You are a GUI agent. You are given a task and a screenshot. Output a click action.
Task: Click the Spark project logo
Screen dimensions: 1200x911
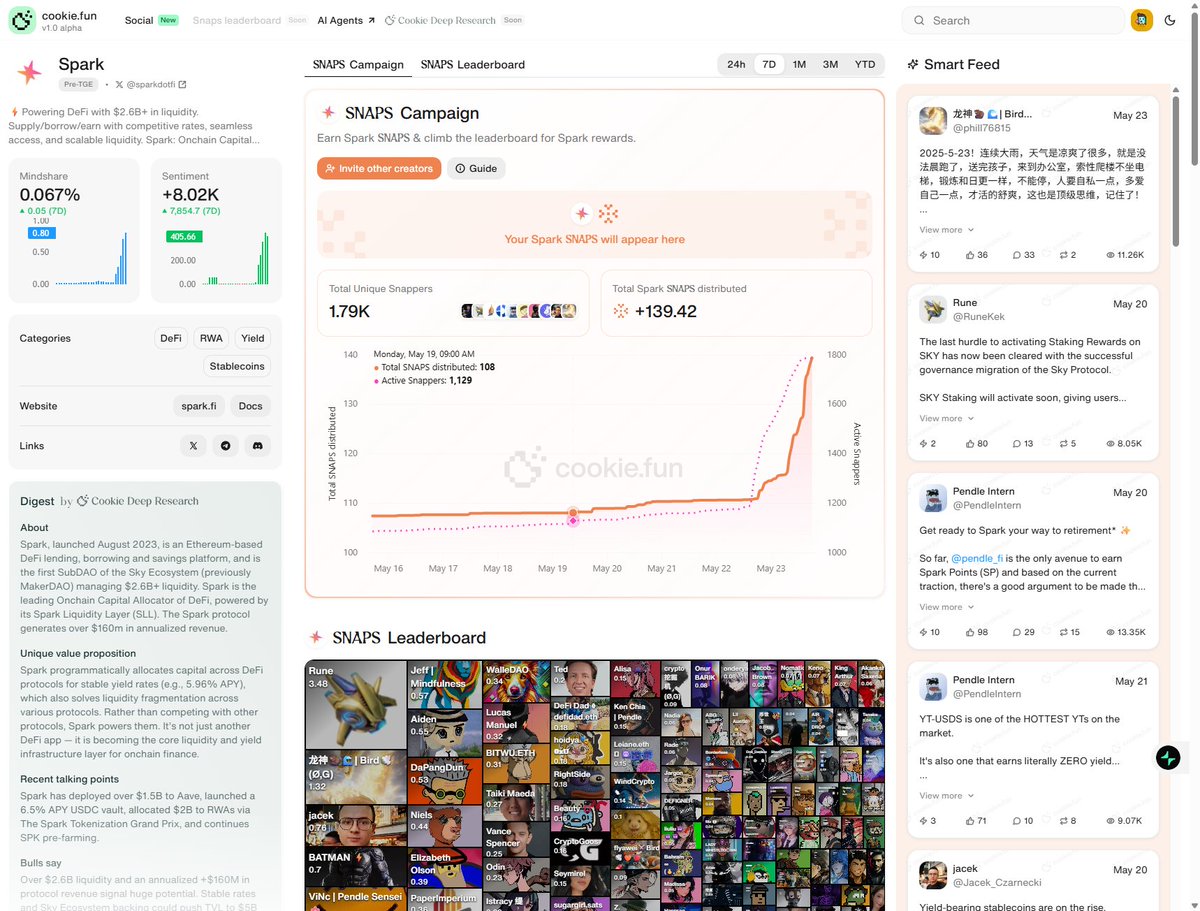[x=30, y=73]
